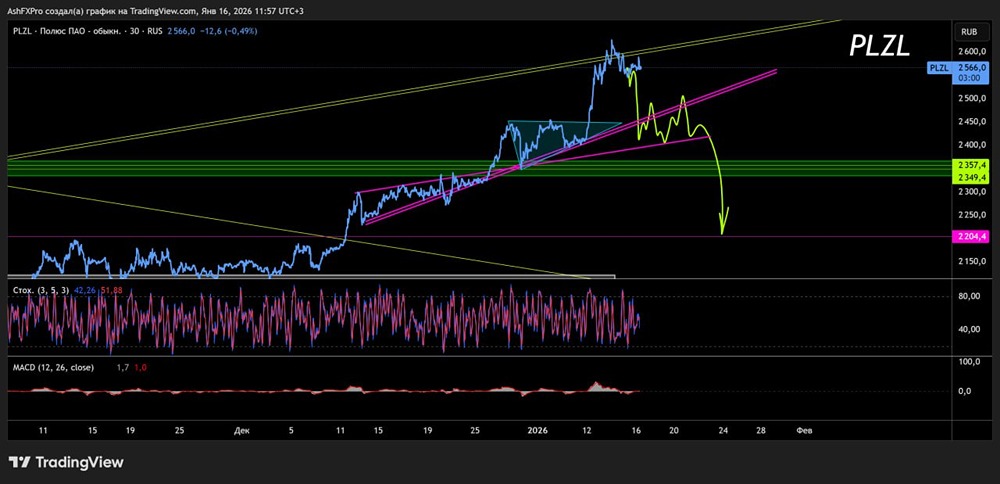
Task: Click the red MACD signal value 1,0
Action: click(140, 367)
